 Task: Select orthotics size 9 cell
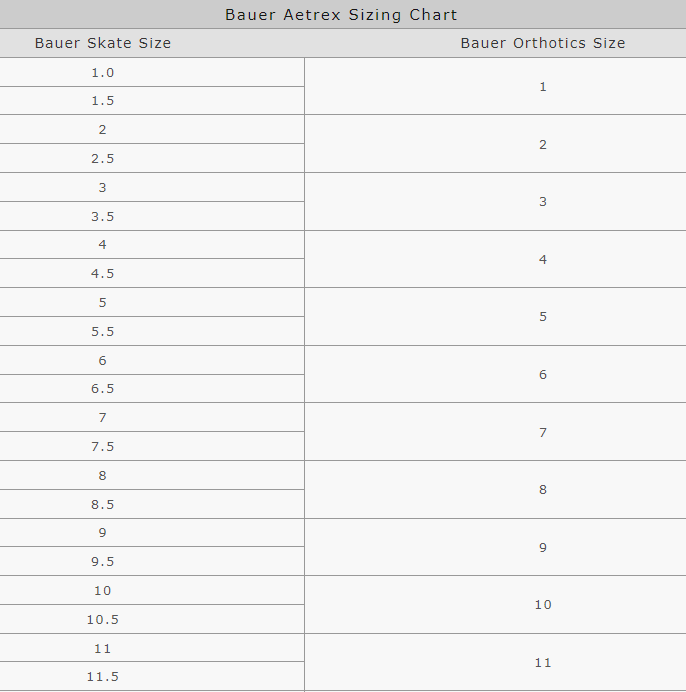pyautogui.click(x=543, y=547)
